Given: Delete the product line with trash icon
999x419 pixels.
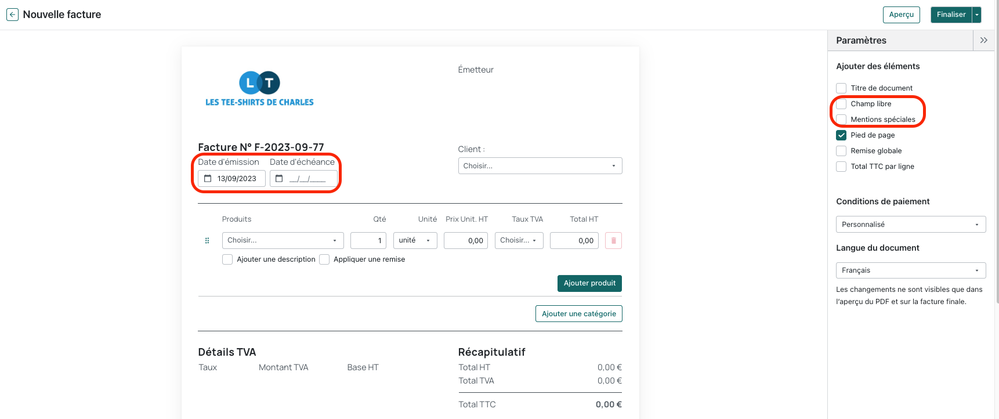Looking at the screenshot, I should (x=613, y=241).
